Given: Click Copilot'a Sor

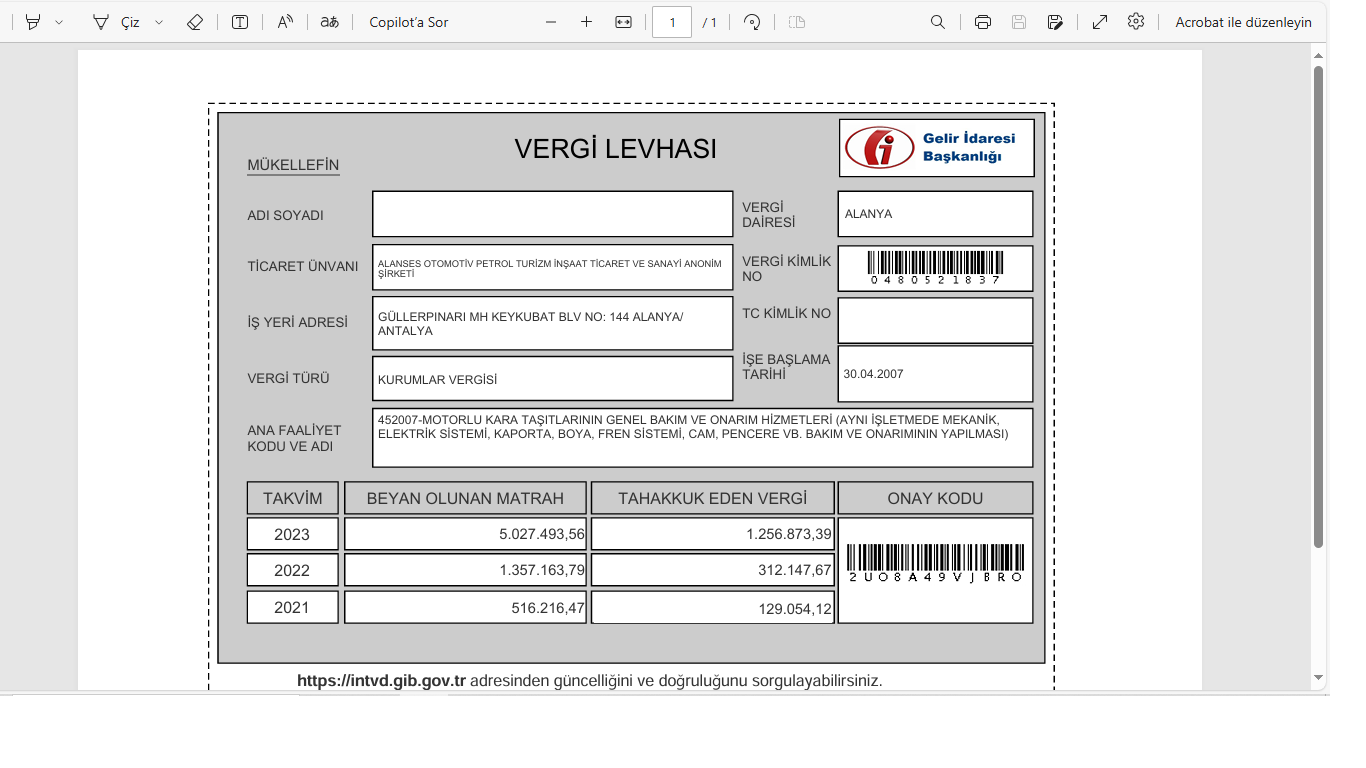Looking at the screenshot, I should pos(409,22).
